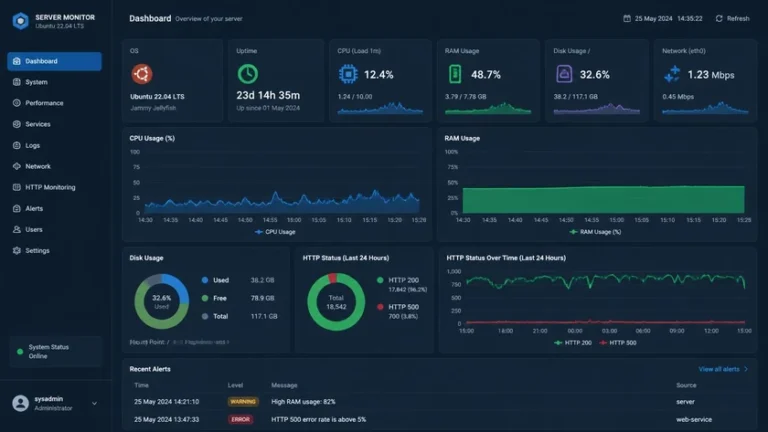Click the green Free legend dot

pos(205,298)
